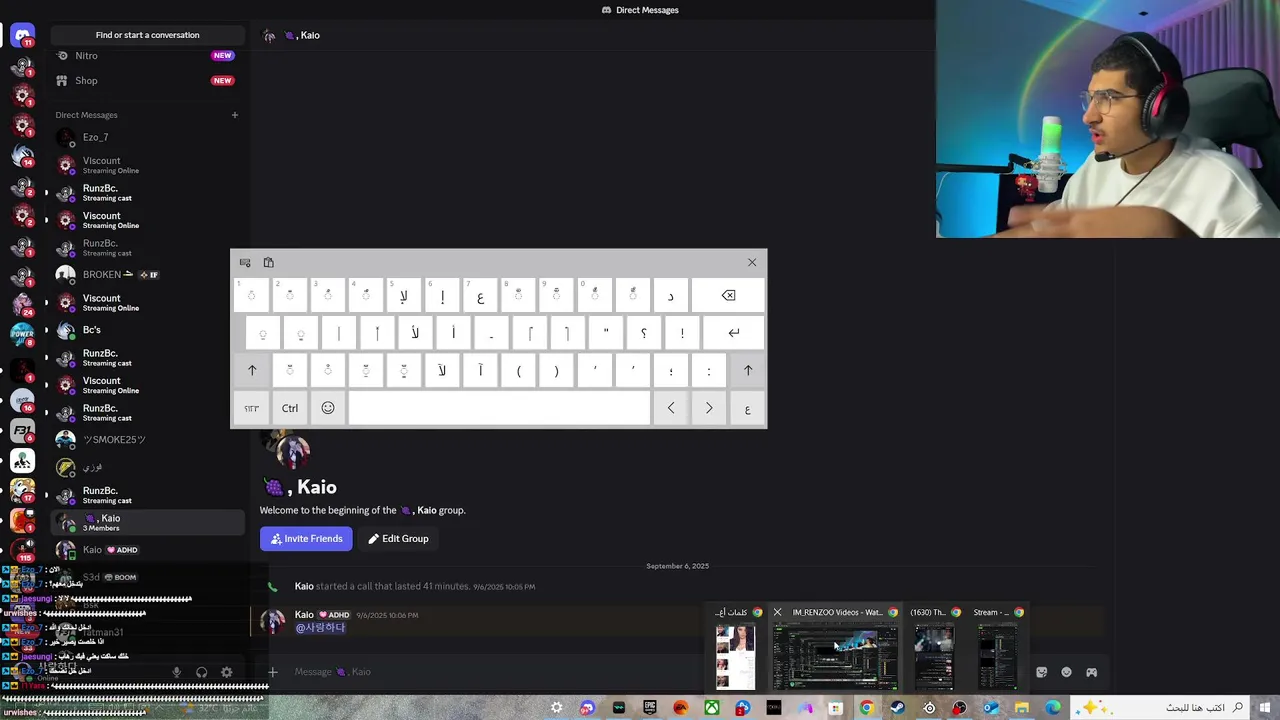Open File Explorer from taskbar
The width and height of the screenshot is (1280, 720).
point(1022,708)
